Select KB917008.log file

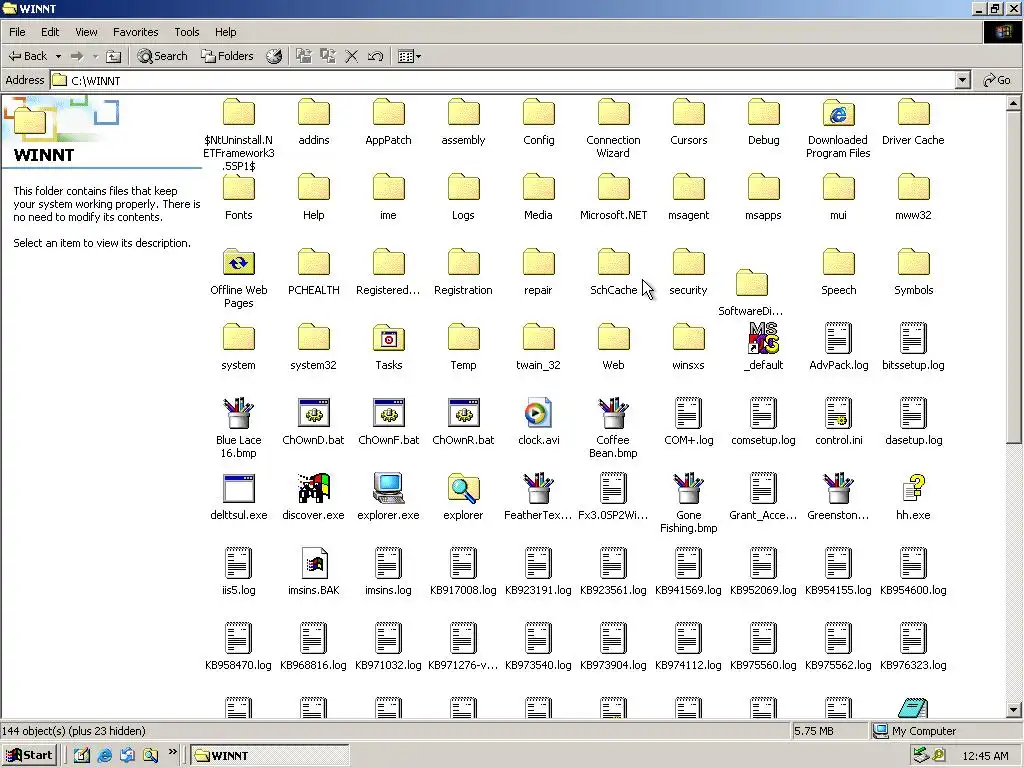[x=463, y=572]
